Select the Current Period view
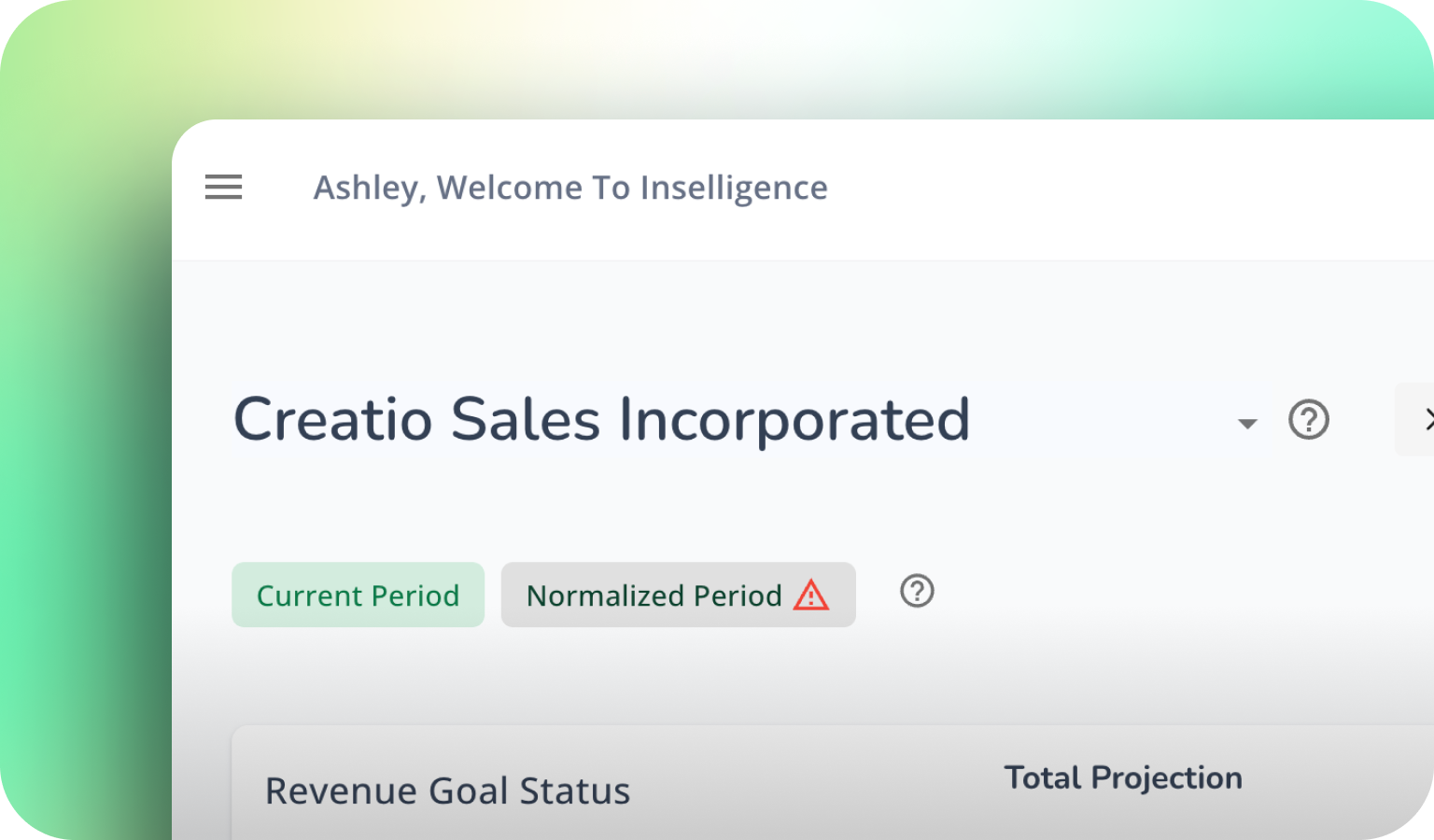1434x840 pixels. pos(358,595)
